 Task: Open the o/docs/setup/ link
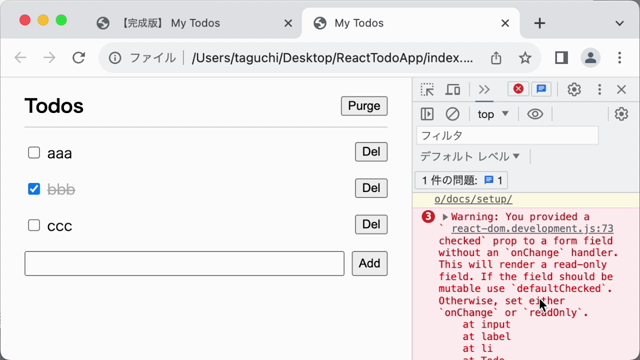(x=473, y=199)
